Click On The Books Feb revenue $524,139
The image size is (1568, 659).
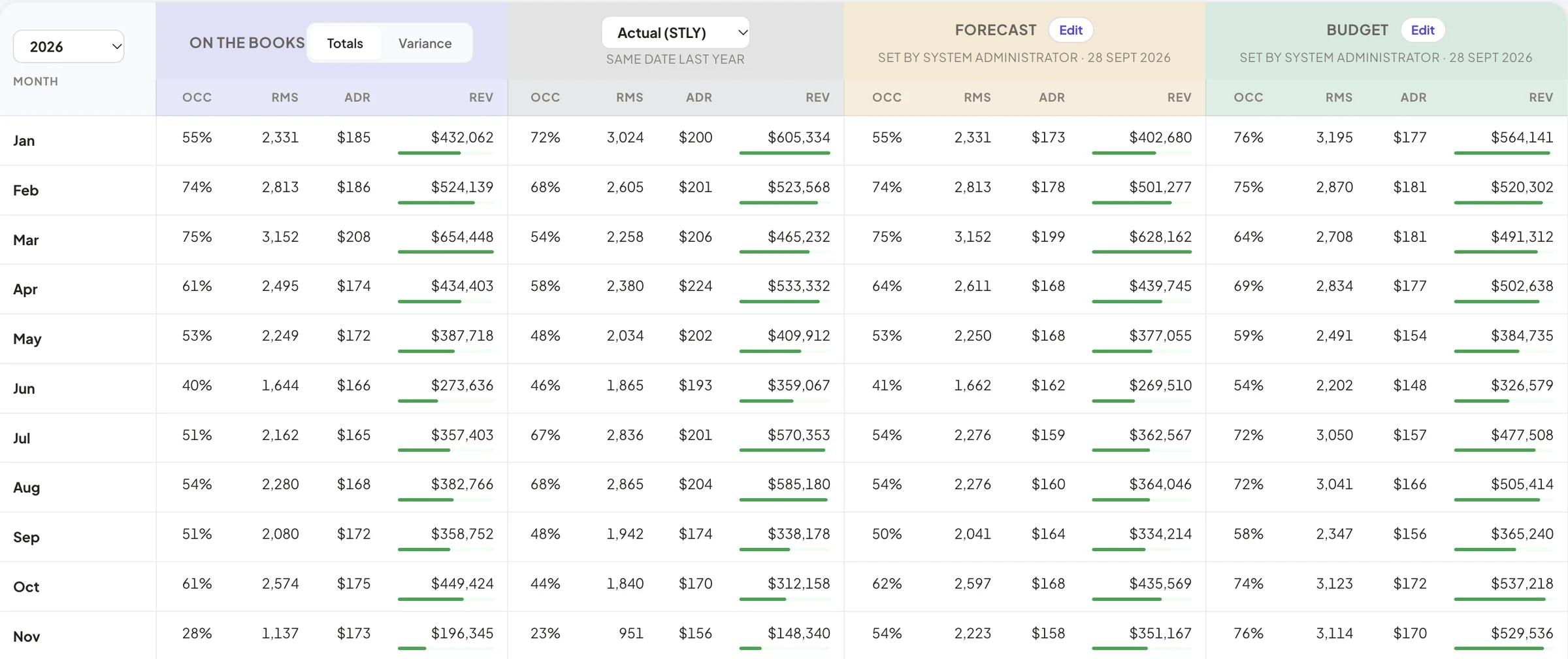click(x=462, y=187)
